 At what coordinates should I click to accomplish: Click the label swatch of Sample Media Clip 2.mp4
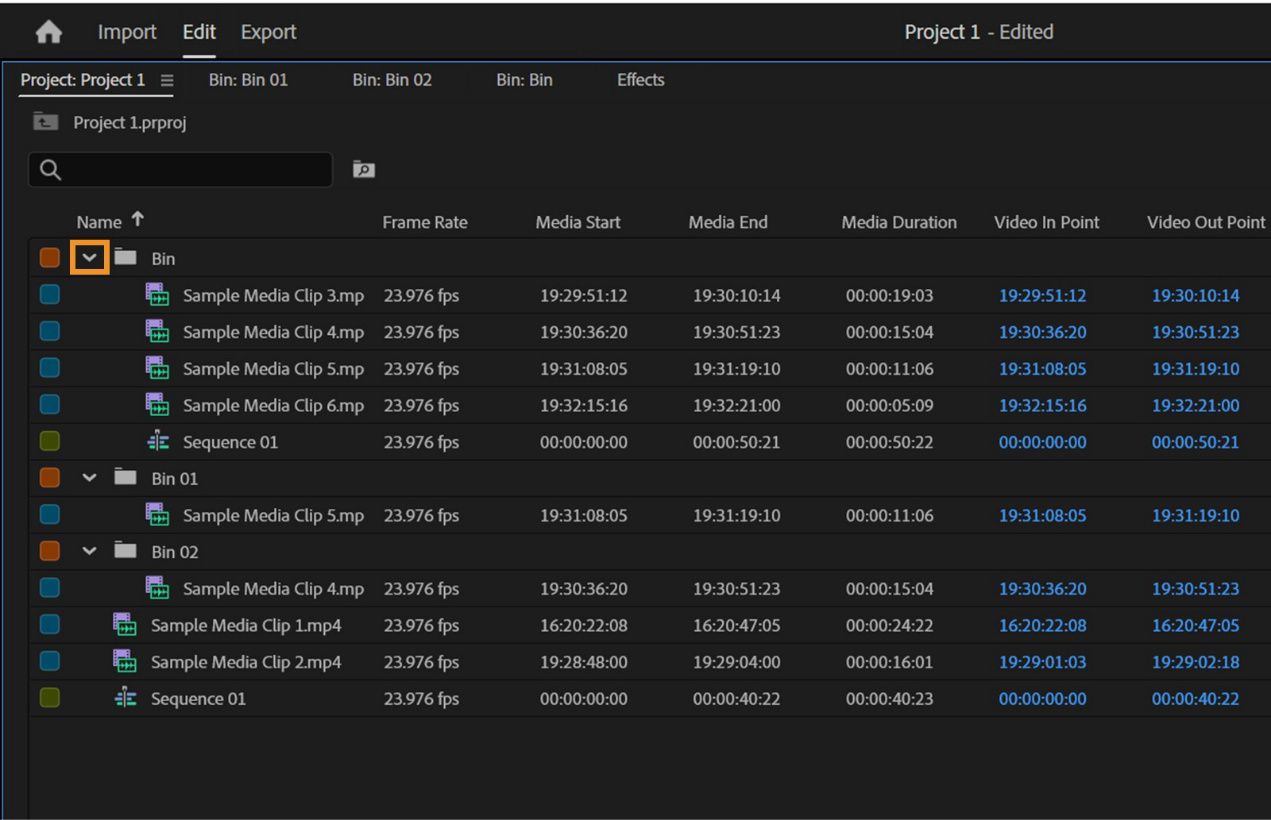50,662
